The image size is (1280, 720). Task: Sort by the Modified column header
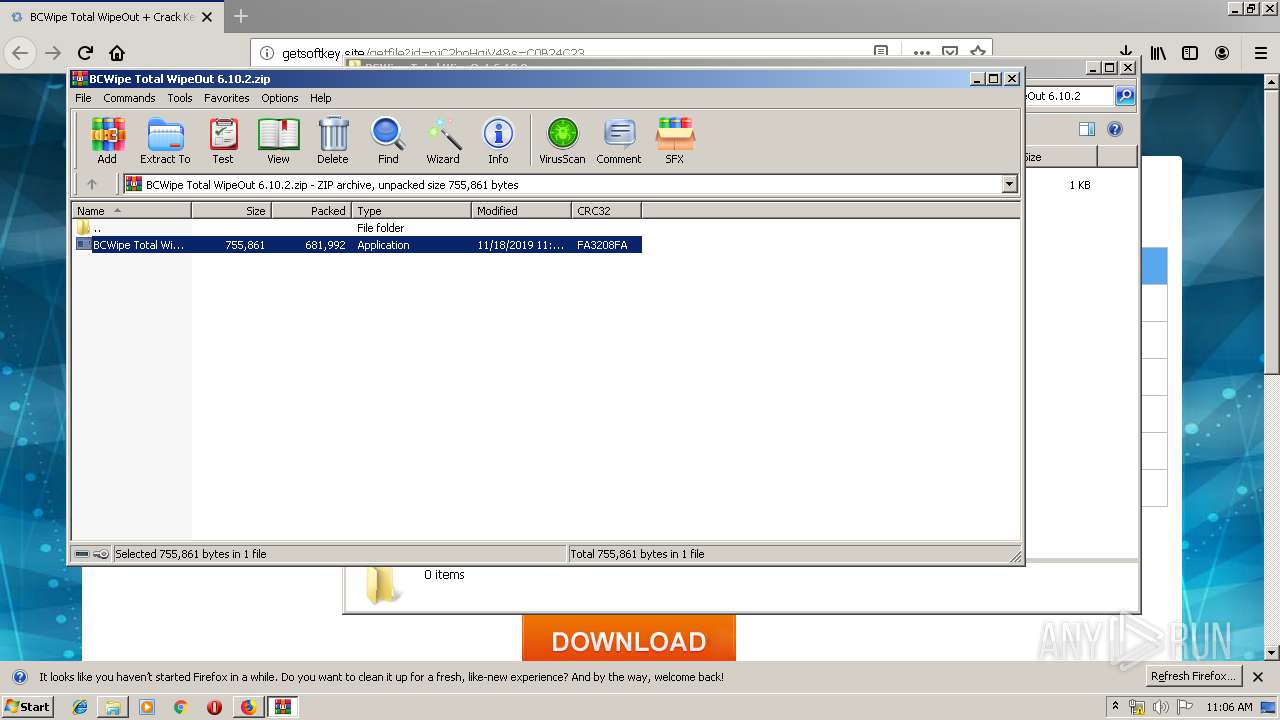[521, 211]
